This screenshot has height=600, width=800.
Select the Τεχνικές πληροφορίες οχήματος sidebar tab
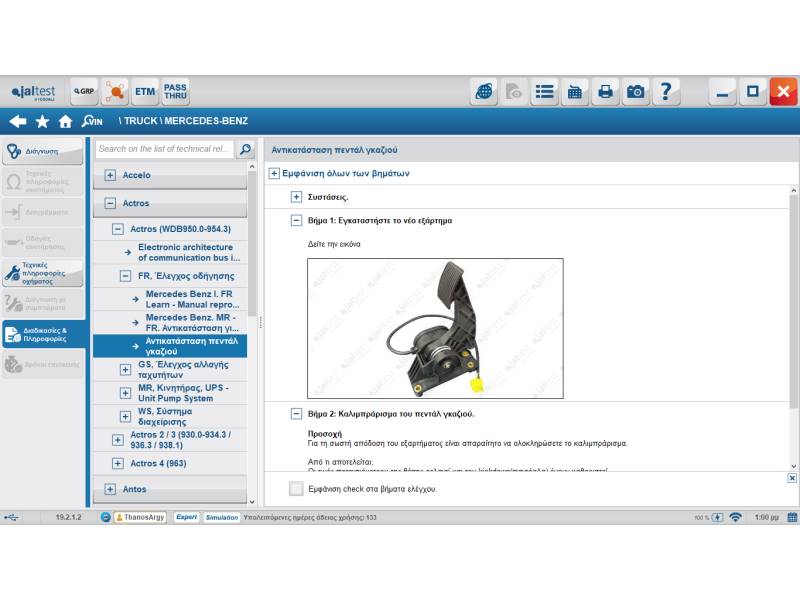coord(42,274)
